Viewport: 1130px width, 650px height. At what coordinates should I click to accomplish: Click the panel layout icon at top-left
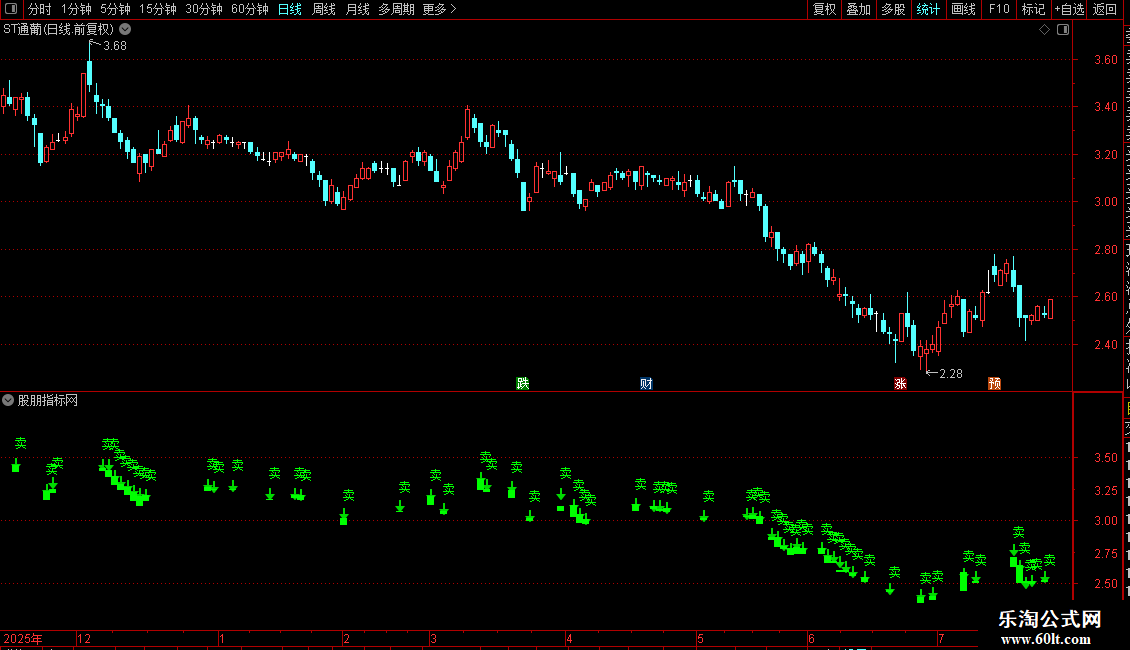pos(11,9)
